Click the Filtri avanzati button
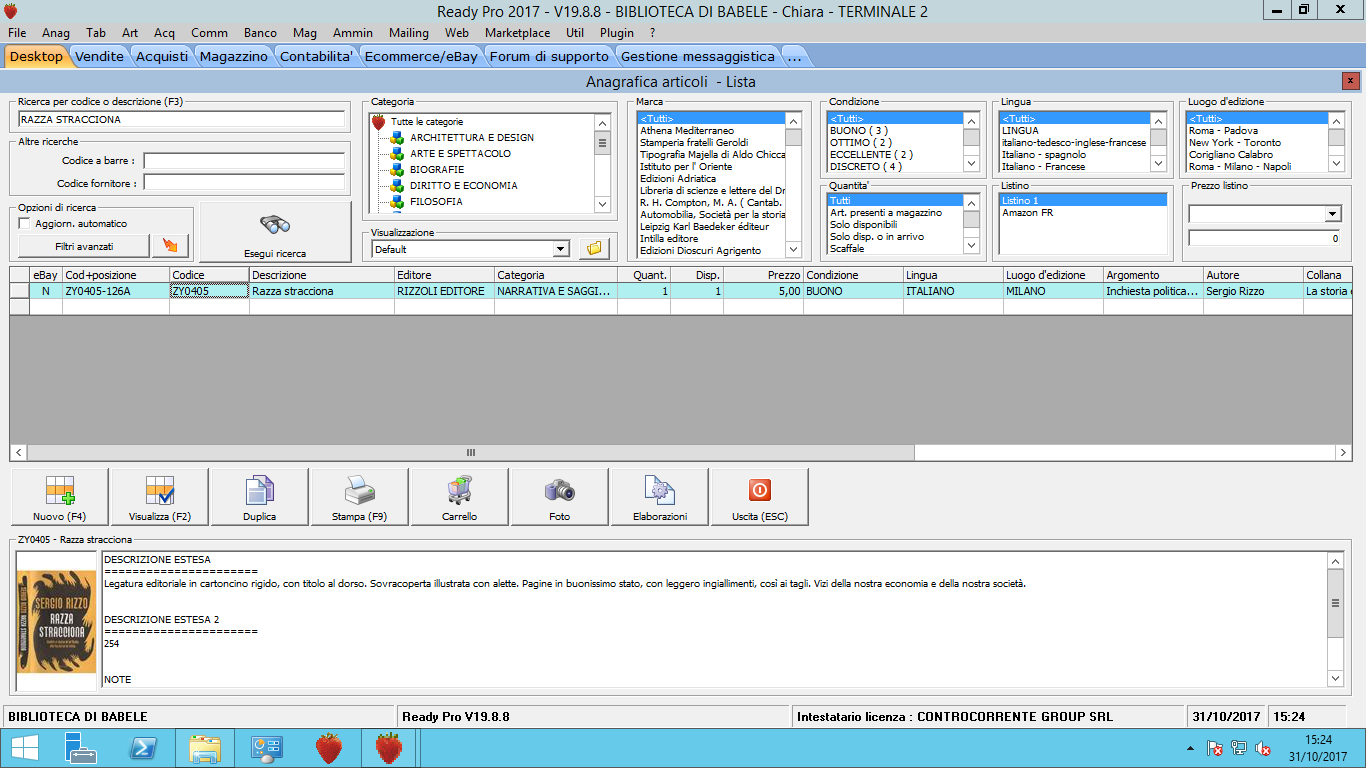Viewport: 1366px width, 768px height. coord(84,245)
